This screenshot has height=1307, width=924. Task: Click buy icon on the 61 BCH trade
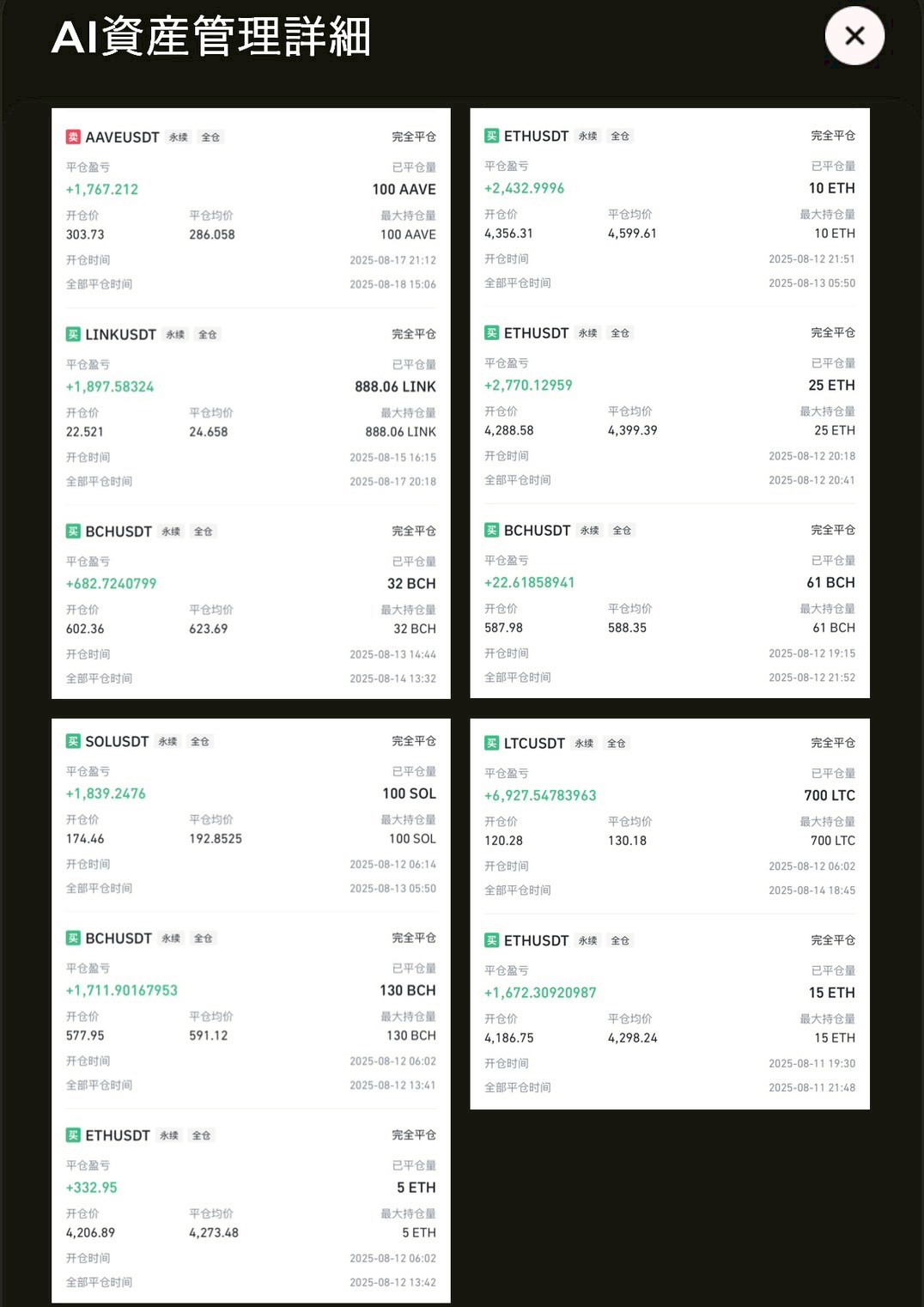[x=491, y=531]
